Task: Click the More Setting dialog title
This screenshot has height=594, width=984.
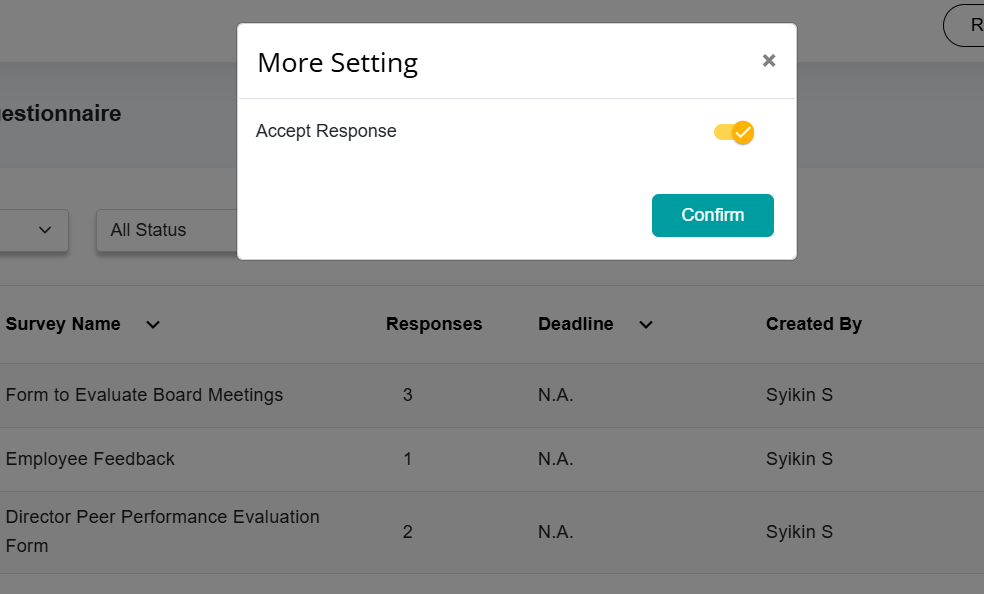Action: tap(337, 63)
